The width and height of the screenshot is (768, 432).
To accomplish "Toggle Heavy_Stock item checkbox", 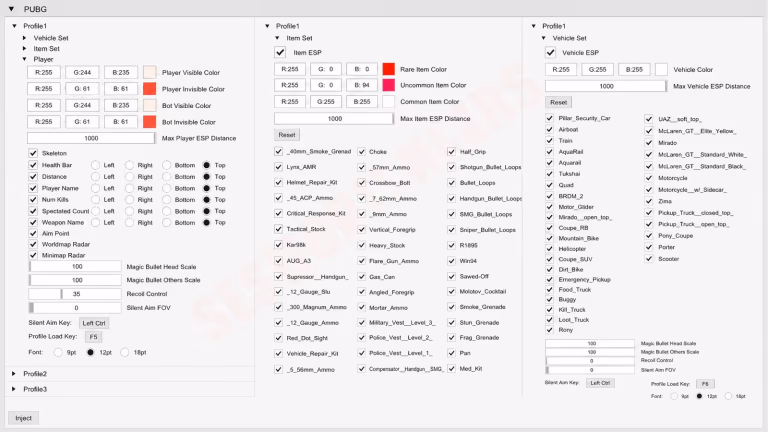I will click(x=361, y=245).
